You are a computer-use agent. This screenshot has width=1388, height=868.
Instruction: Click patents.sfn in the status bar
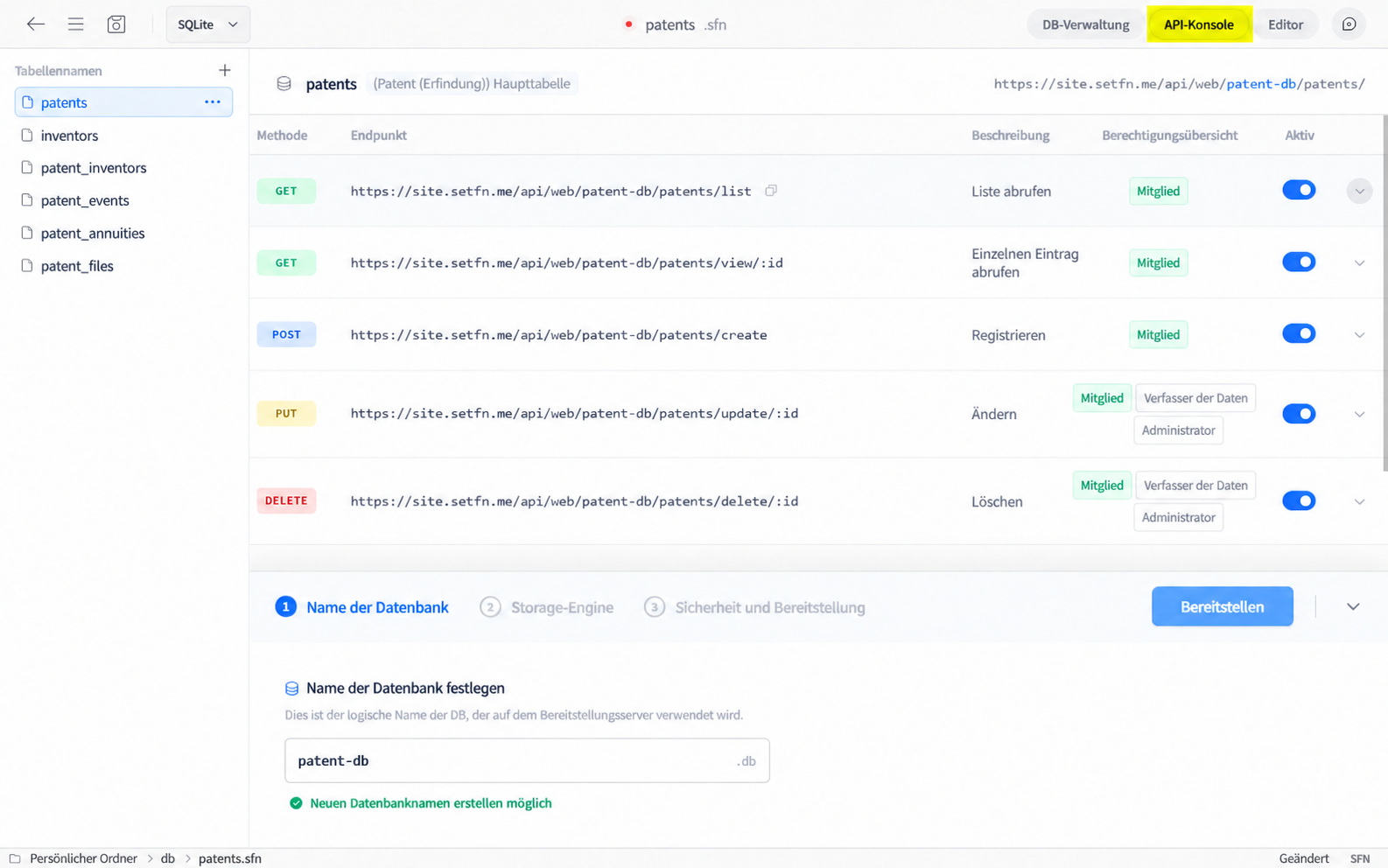[229, 858]
